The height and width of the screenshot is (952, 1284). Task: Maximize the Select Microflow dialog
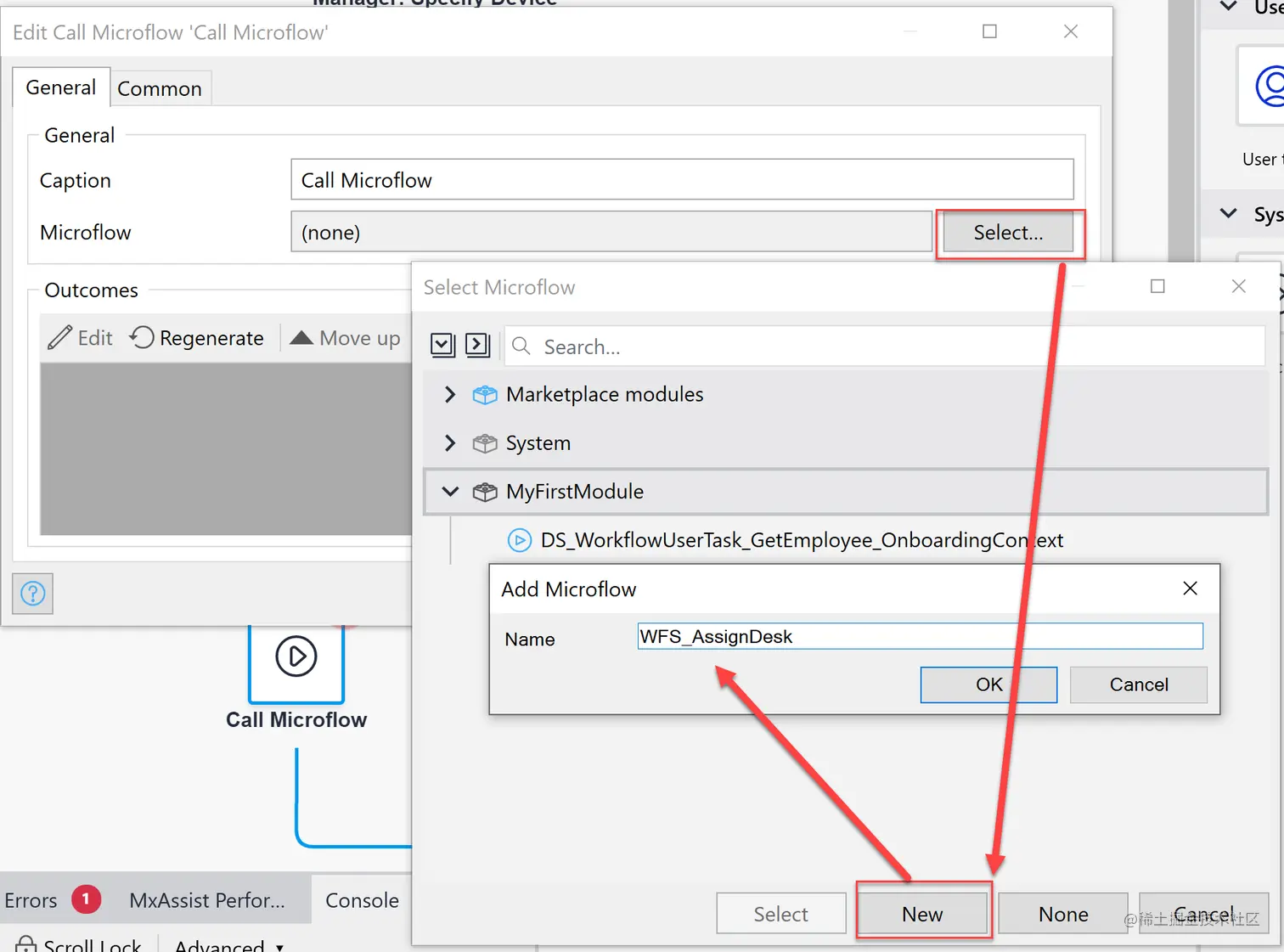[1157, 286]
